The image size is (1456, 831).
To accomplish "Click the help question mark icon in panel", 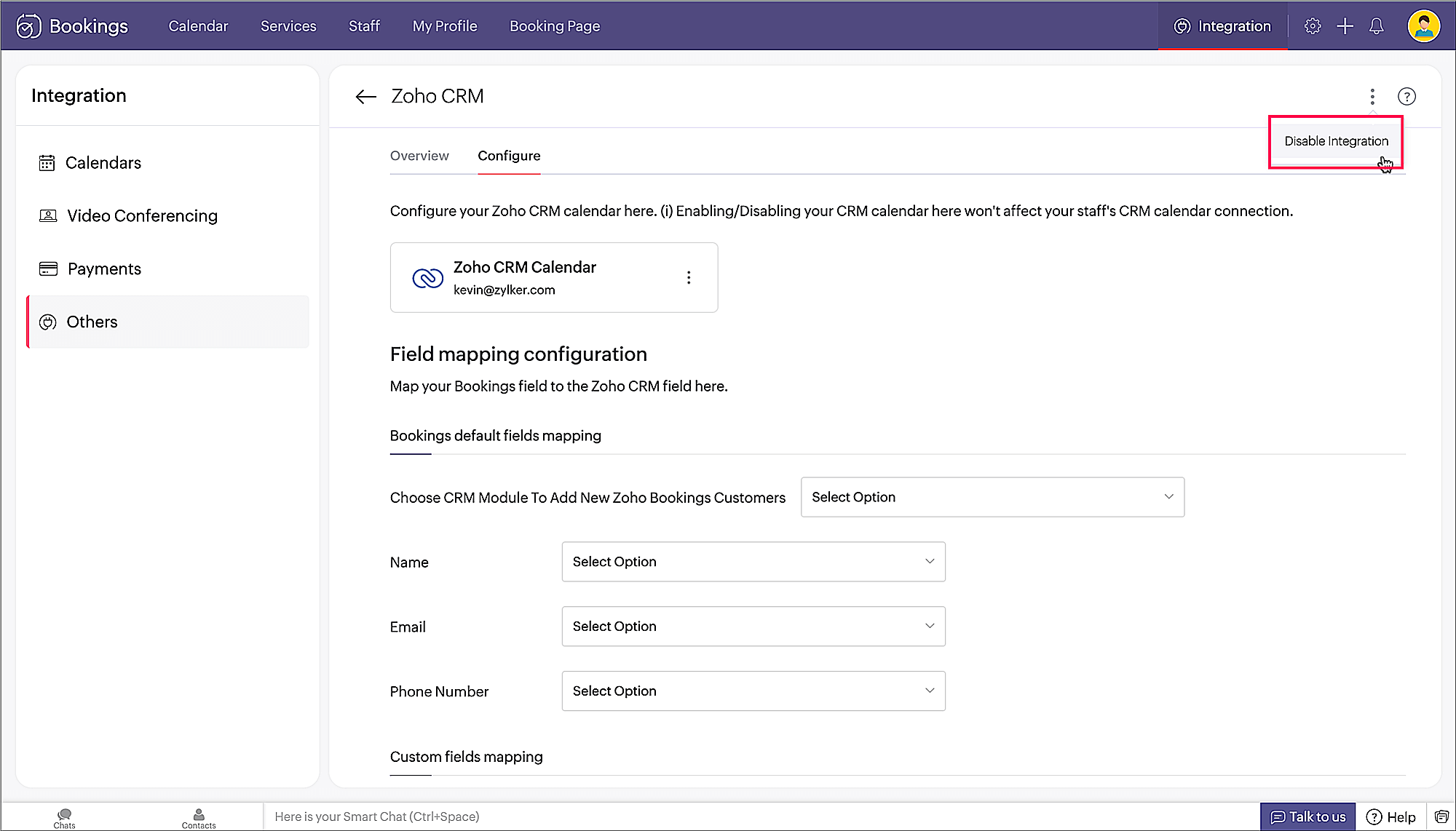I will [1406, 97].
